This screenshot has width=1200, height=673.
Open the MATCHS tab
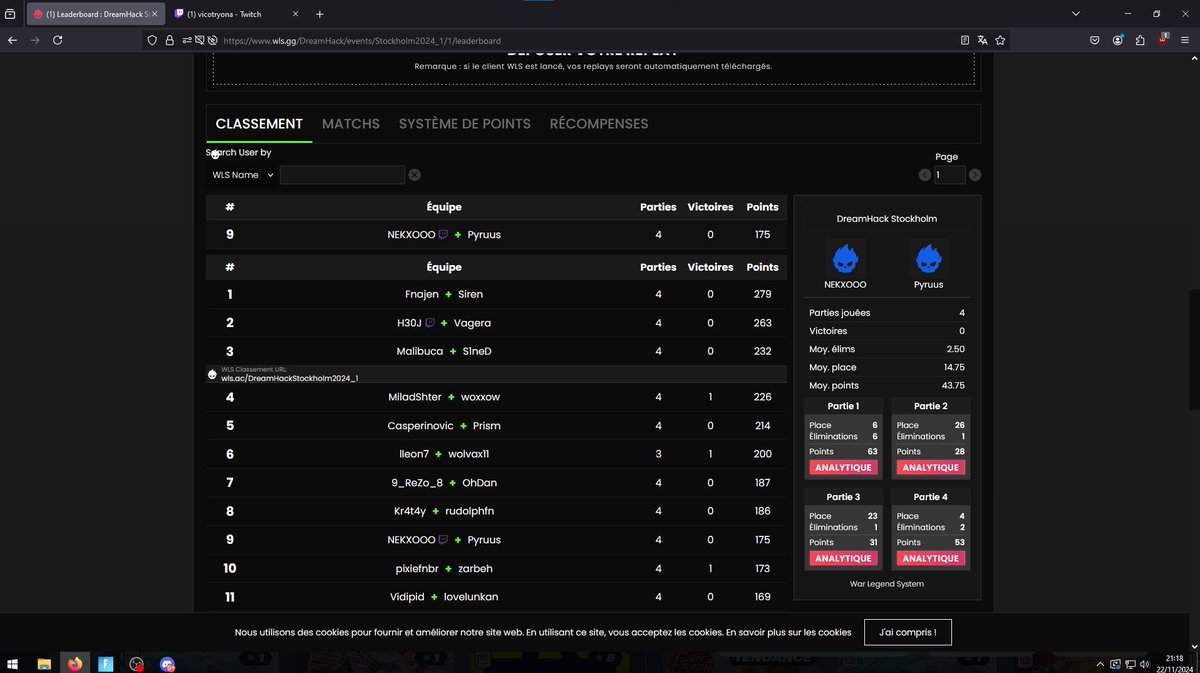point(351,124)
